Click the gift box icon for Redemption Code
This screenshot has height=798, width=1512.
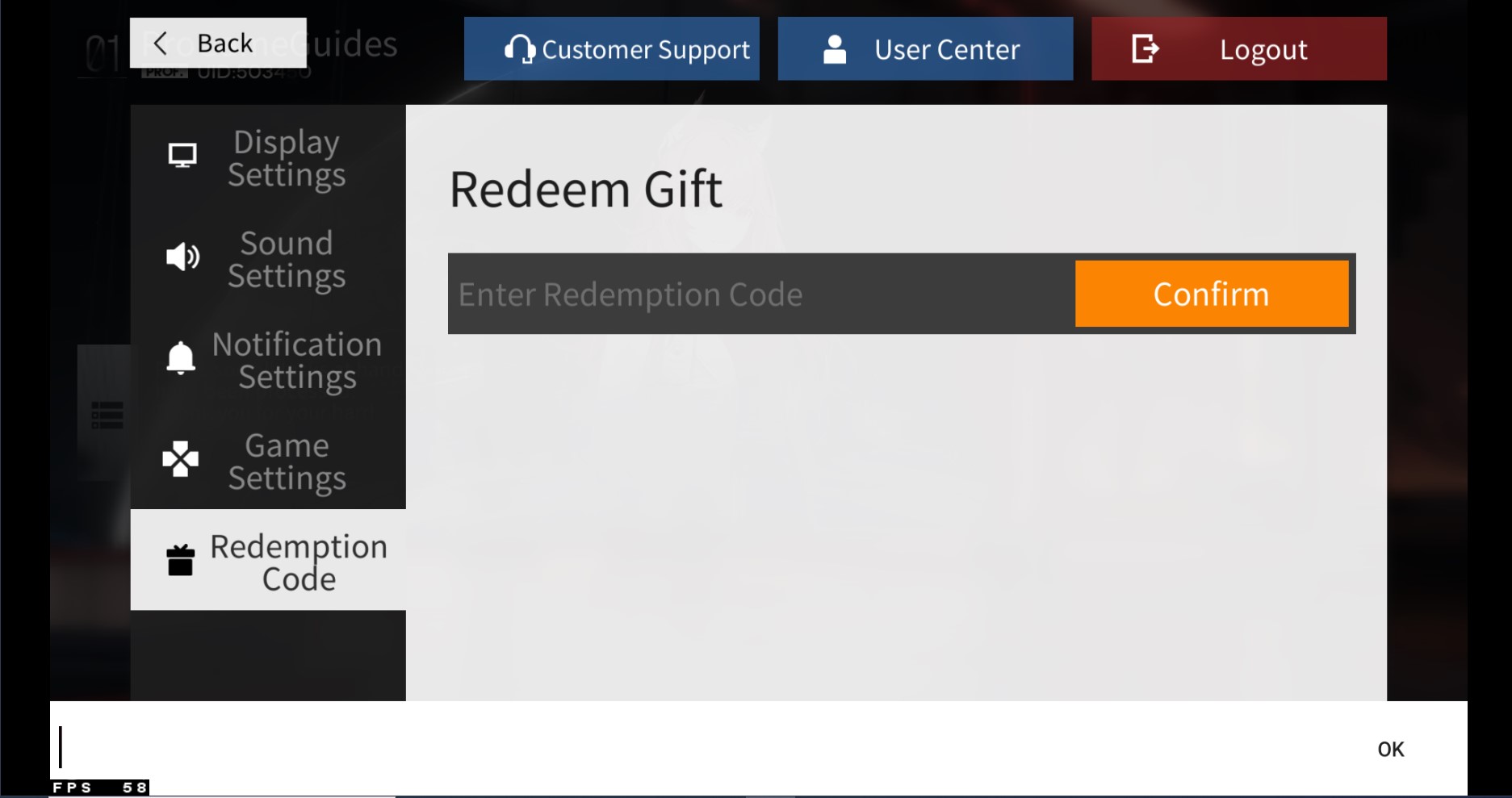coord(180,560)
